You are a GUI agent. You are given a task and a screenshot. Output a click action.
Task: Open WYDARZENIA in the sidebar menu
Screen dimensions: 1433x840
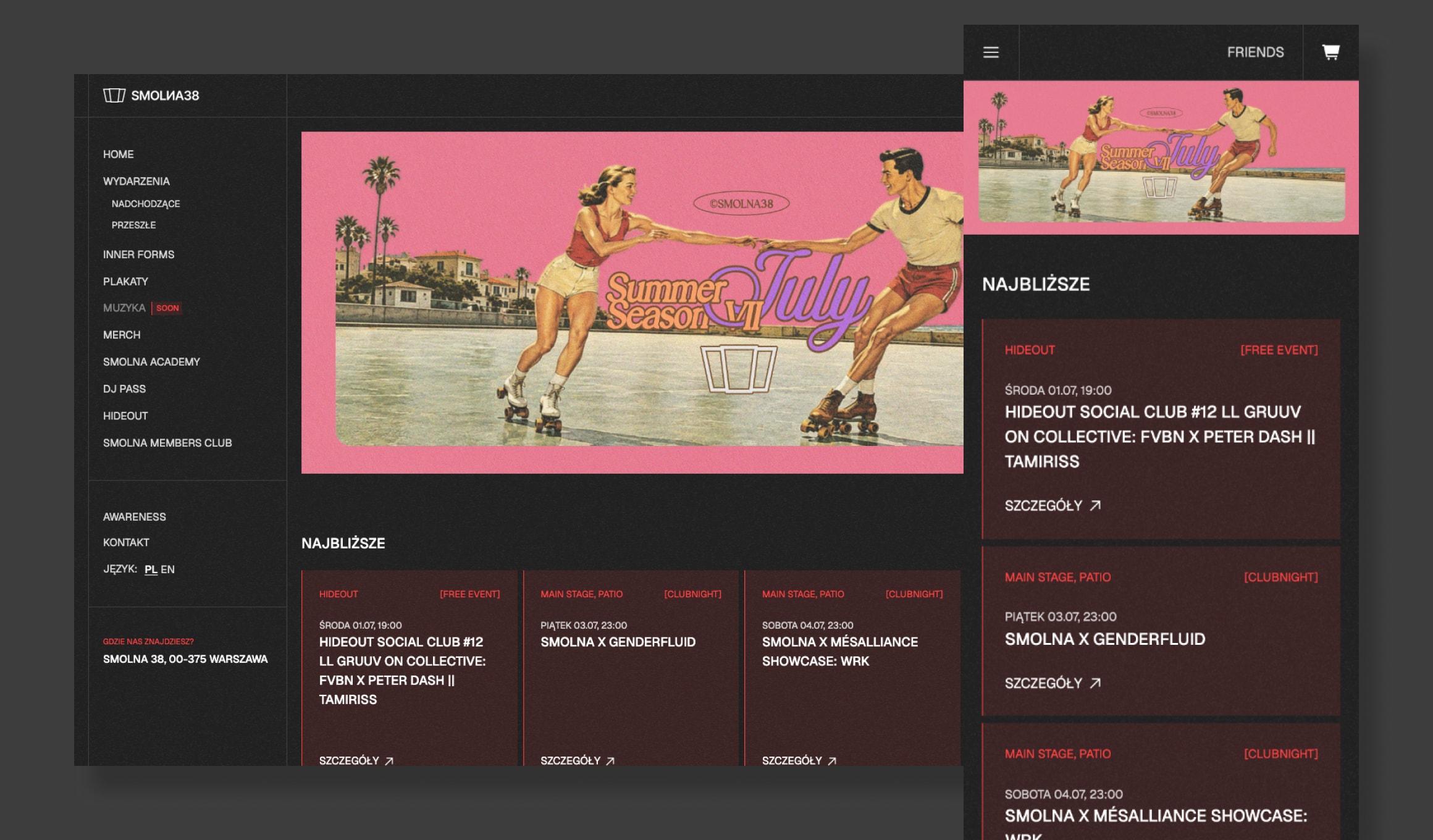point(136,182)
